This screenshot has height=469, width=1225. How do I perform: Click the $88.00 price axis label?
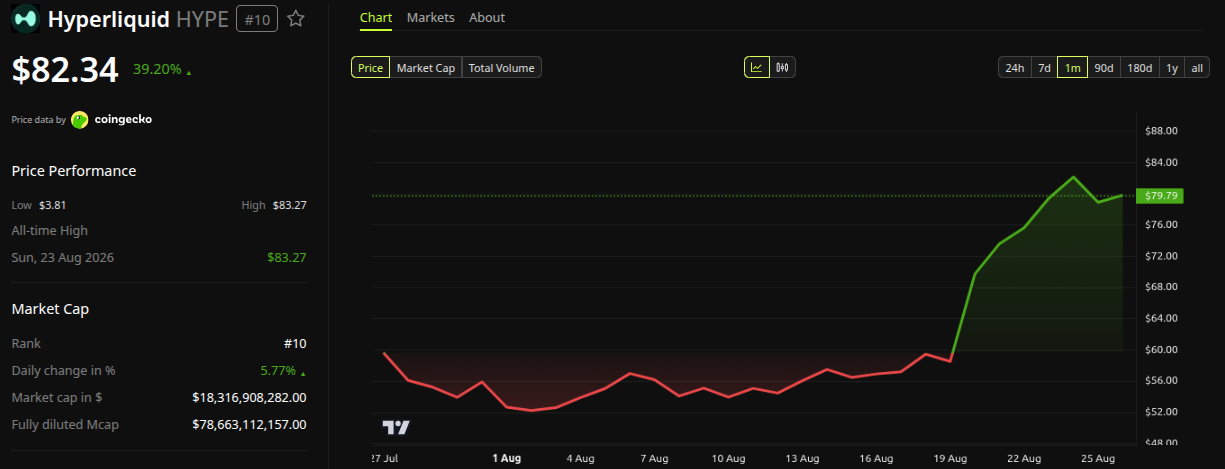tap(1164, 131)
